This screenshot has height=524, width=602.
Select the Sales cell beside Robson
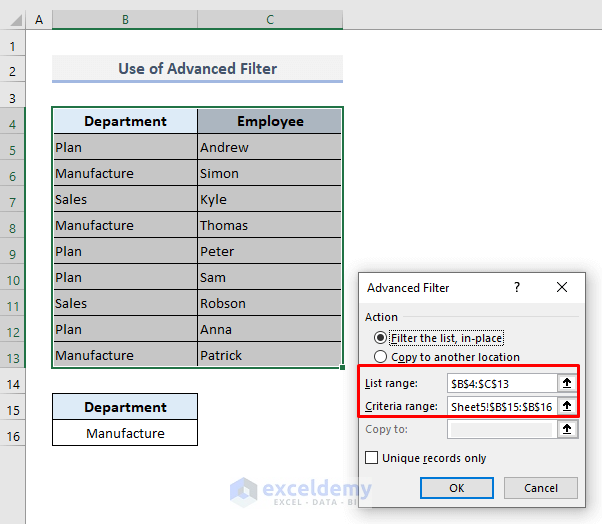(125, 304)
